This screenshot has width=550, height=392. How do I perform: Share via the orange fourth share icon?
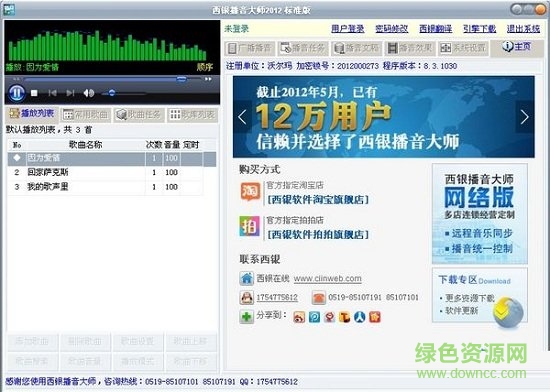click(344, 317)
